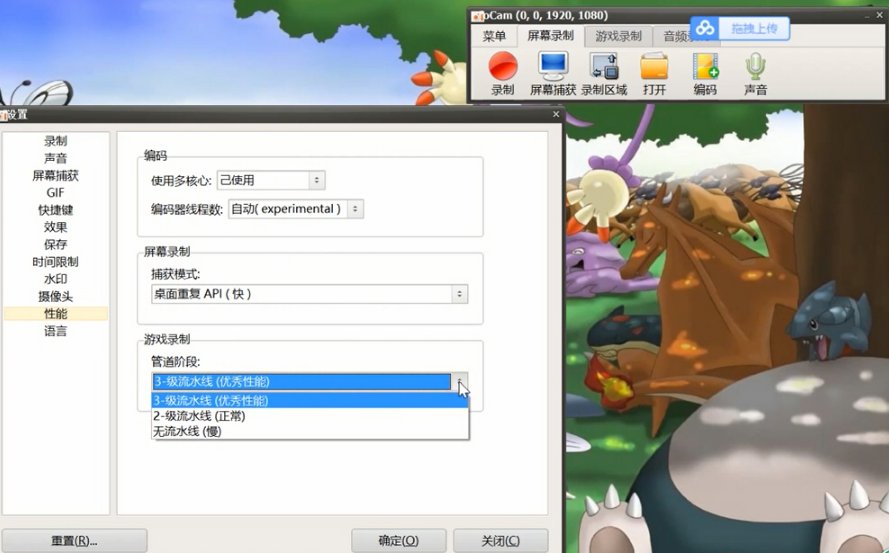Select 快捷键 in settings list

coord(56,210)
